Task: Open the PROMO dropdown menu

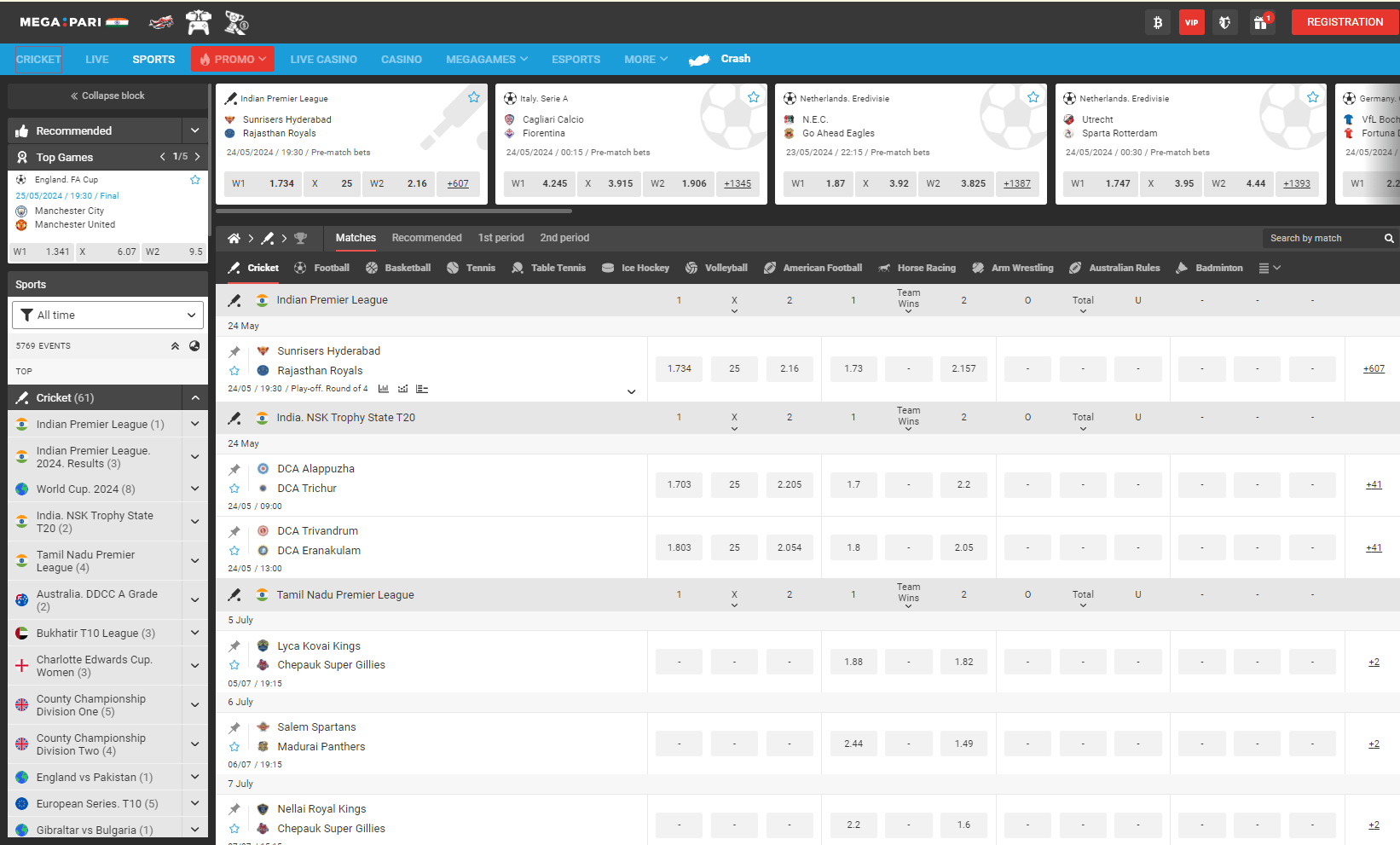Action: pyautogui.click(x=233, y=59)
